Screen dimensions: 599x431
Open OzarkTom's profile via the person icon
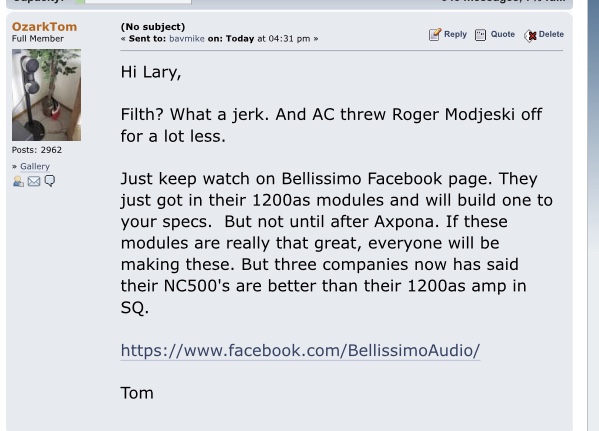pos(18,181)
